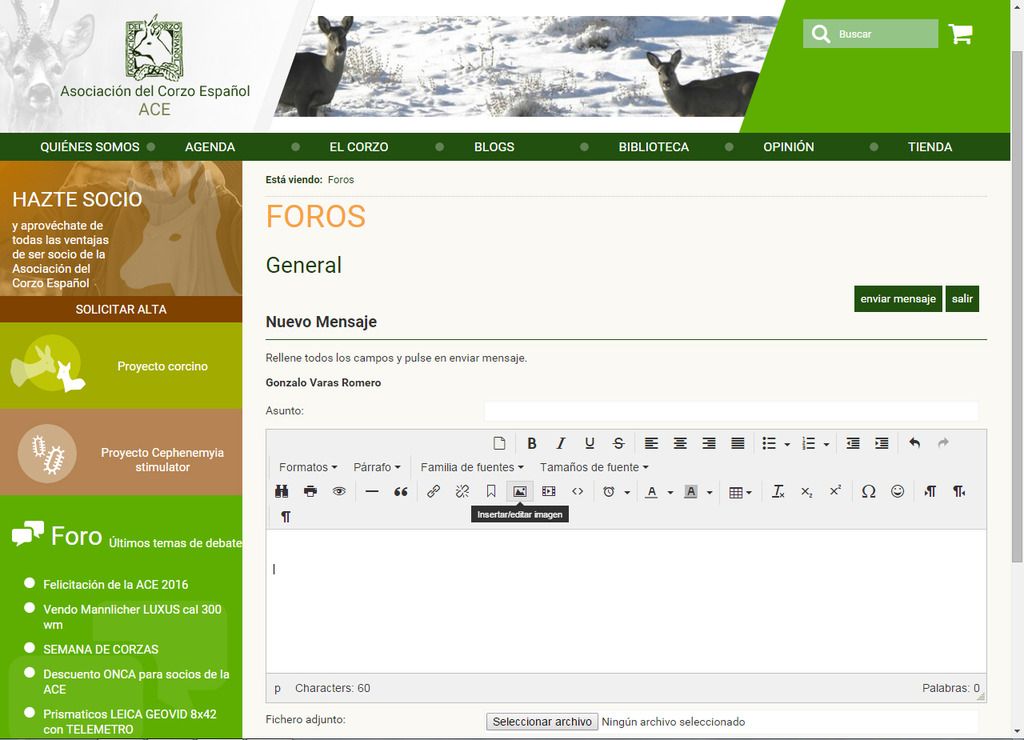Click the Seleccionar archivo button
This screenshot has height=740, width=1024.
[542, 722]
